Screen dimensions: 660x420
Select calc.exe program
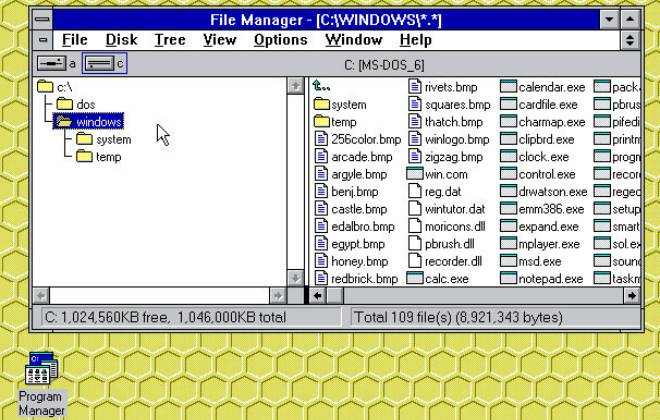438,279
